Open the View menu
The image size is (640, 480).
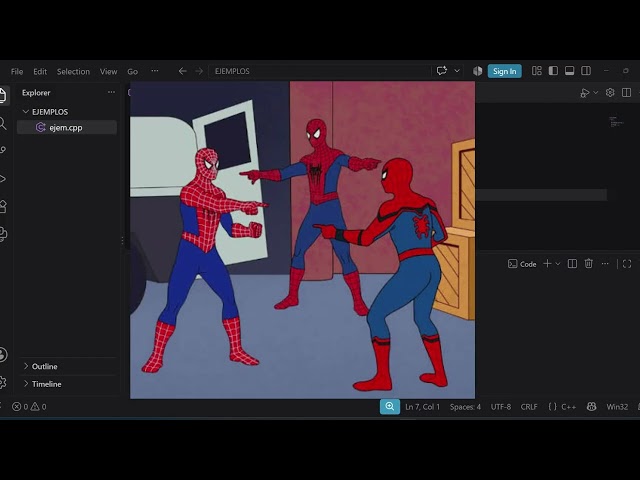[x=109, y=71]
